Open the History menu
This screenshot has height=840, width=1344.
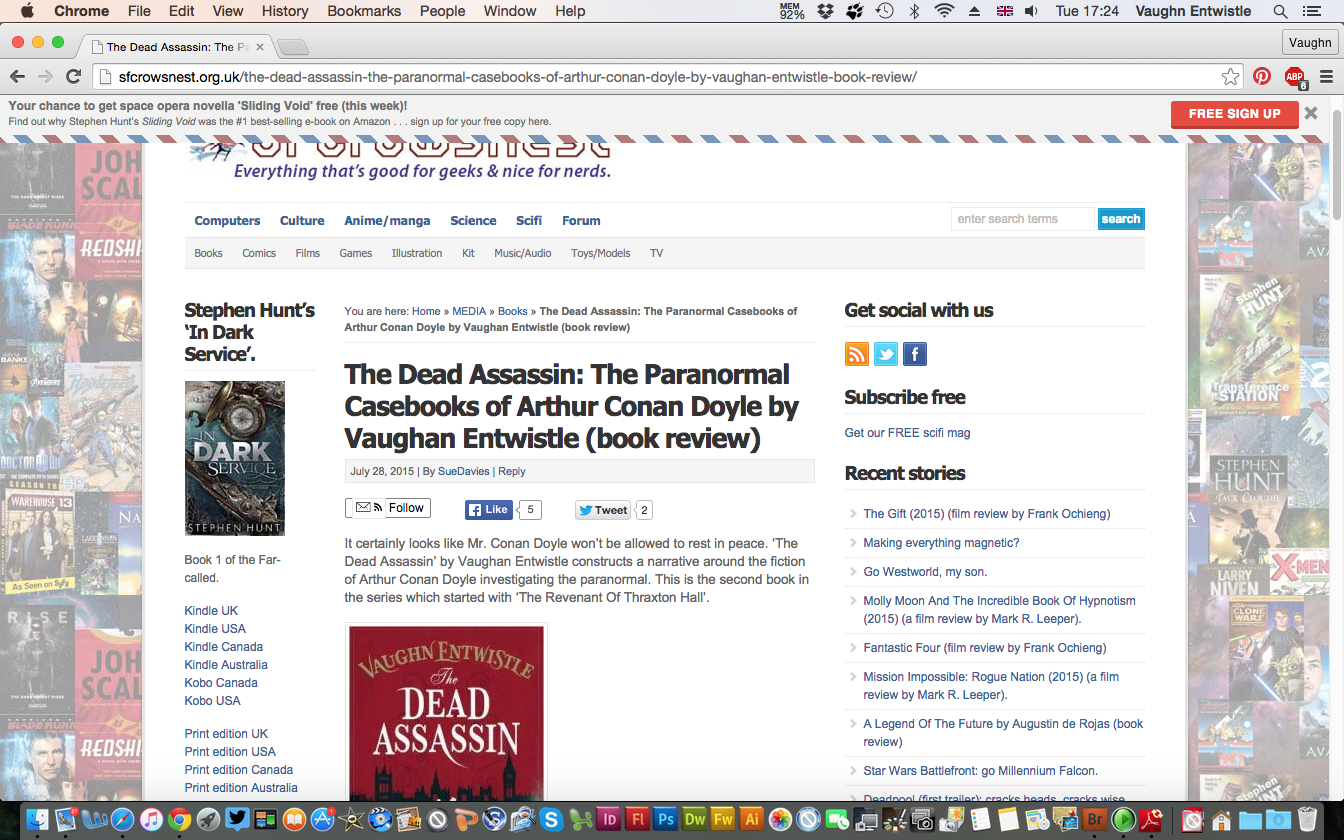point(285,11)
